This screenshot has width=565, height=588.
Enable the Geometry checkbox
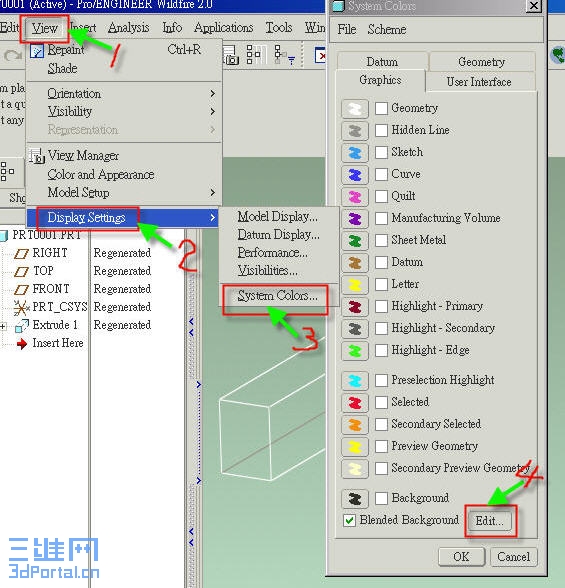[x=381, y=108]
